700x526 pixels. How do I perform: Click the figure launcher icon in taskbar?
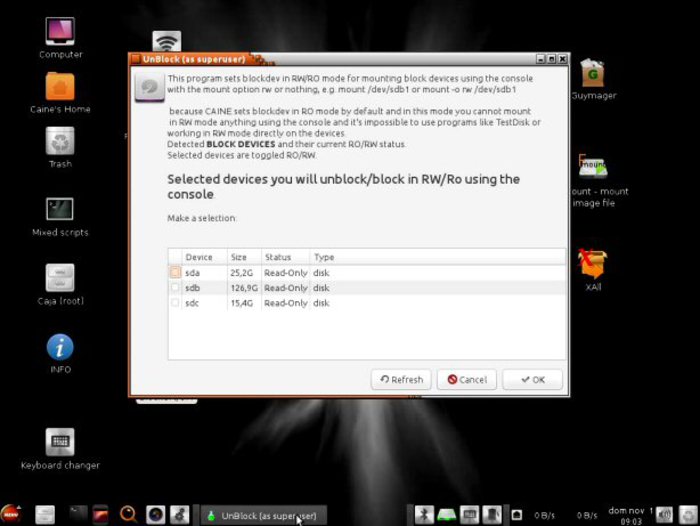179,515
